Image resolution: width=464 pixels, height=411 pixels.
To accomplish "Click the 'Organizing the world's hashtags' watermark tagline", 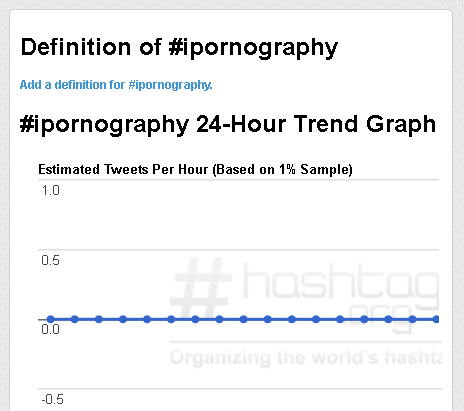I will click(306, 358).
